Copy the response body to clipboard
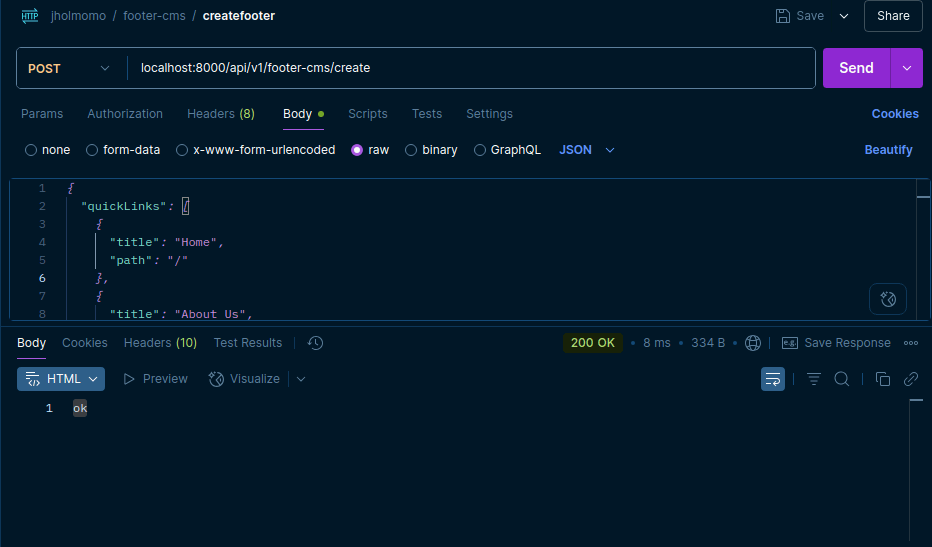 tap(883, 379)
